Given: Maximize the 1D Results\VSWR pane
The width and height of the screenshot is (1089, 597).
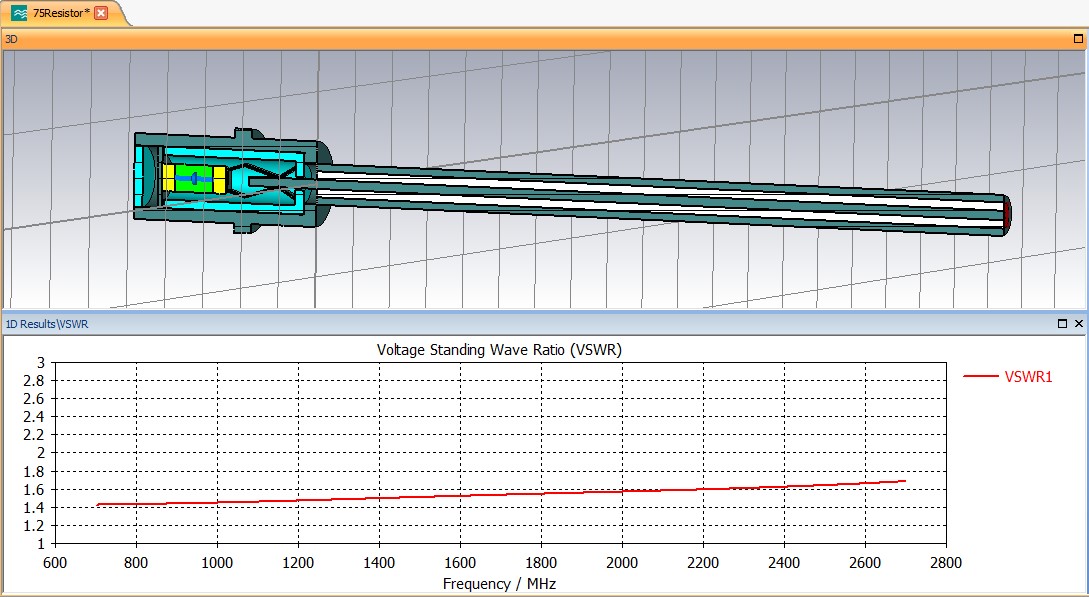Looking at the screenshot, I should (1063, 323).
